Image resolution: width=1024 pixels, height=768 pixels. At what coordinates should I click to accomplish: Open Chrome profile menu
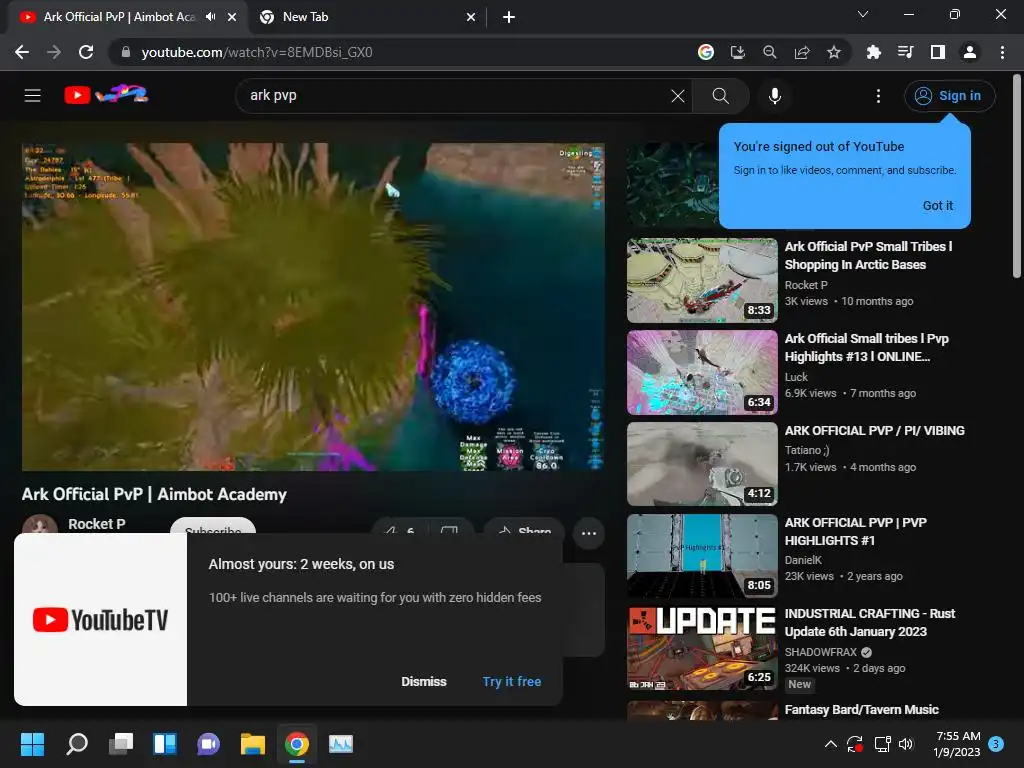[x=970, y=52]
